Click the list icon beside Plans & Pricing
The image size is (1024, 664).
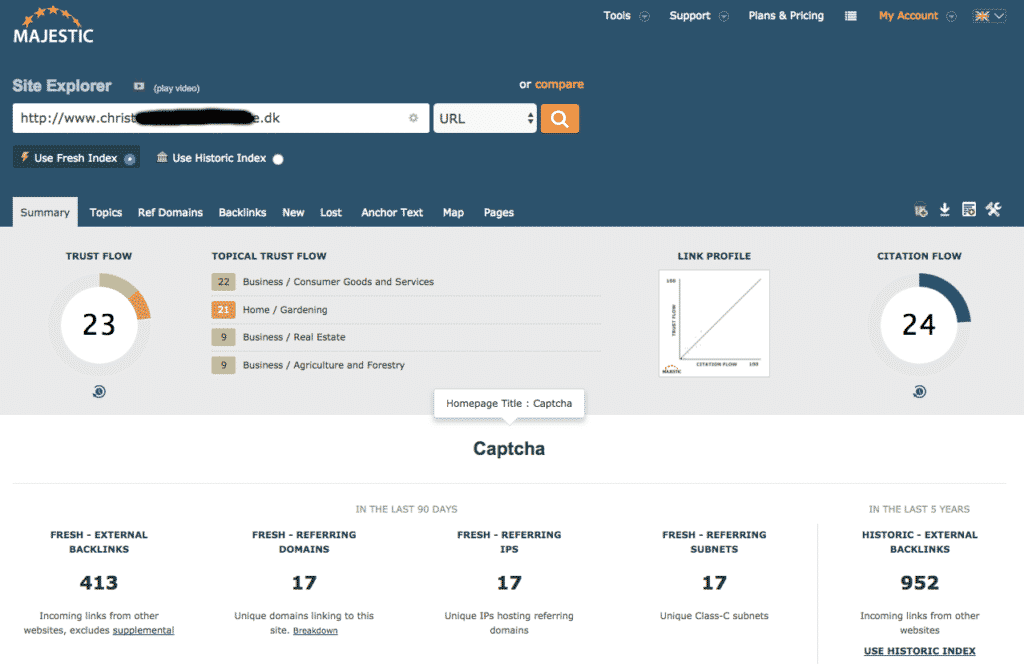(x=850, y=16)
